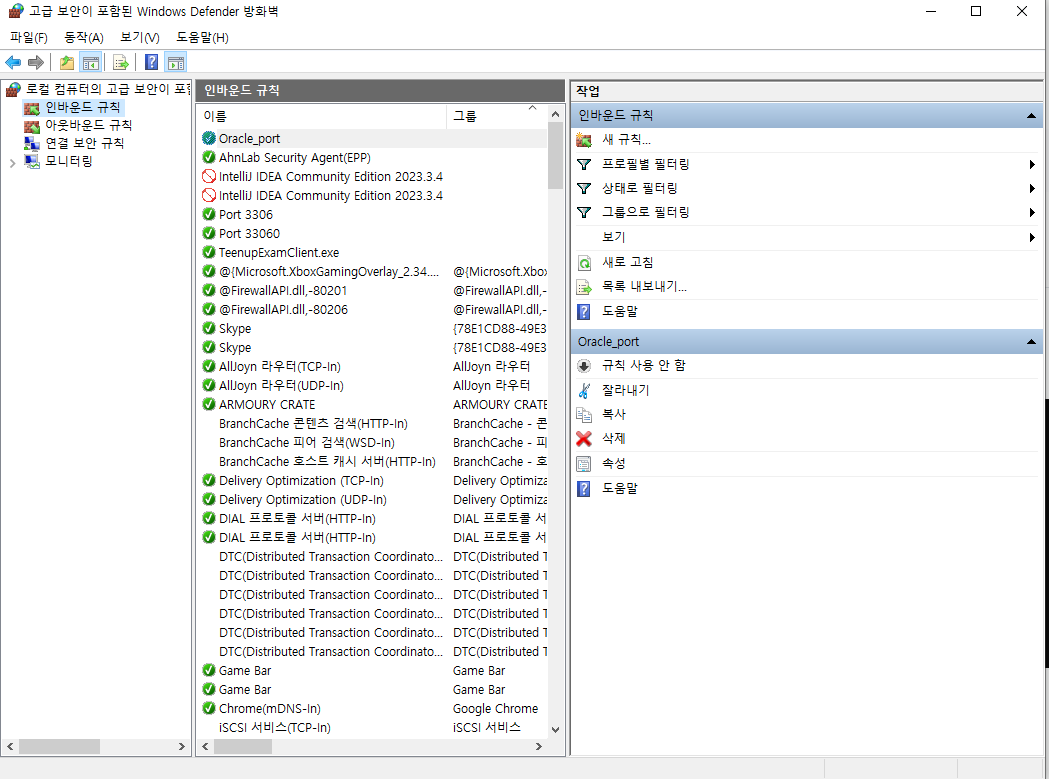Screen dimensions: 1049x779
Task: Click the 규칙 사용 안 함 icon
Action: [584, 366]
